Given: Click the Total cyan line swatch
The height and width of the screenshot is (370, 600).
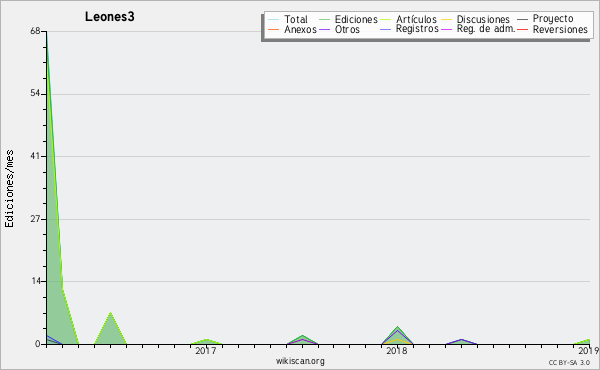Looking at the screenshot, I should click(x=274, y=20).
